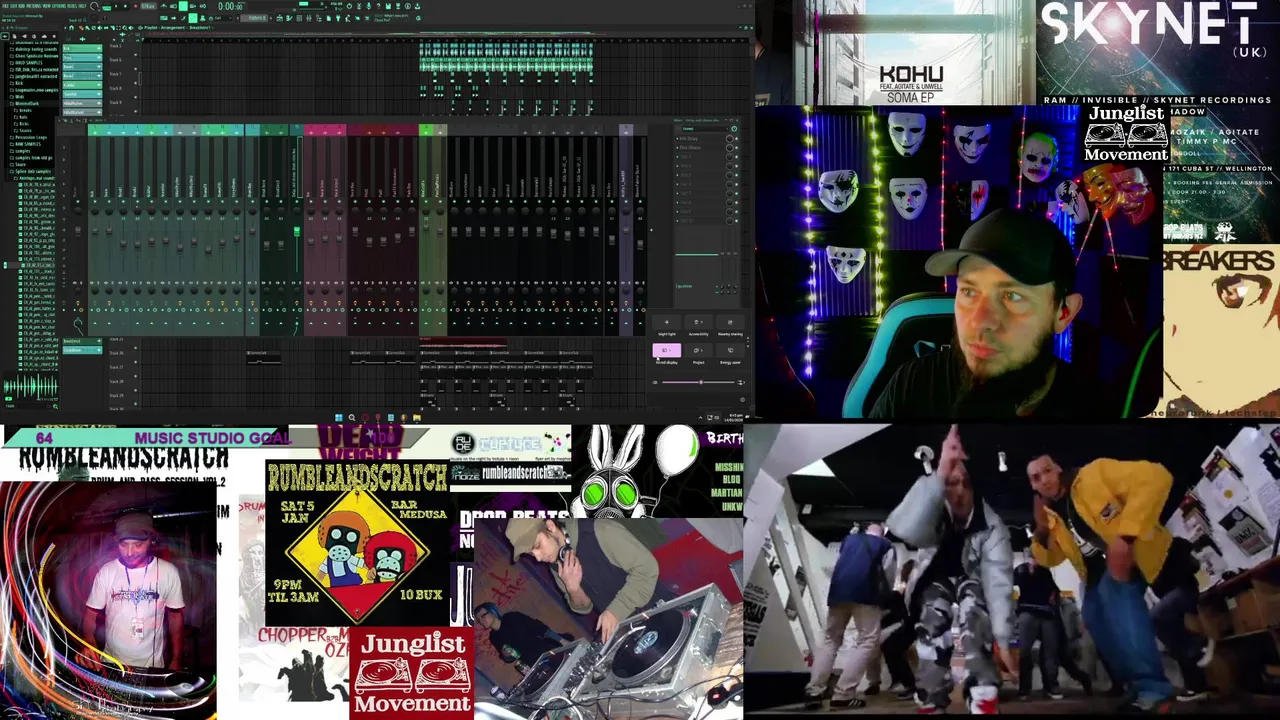Click the magnifier search icon below the browser
The height and width of the screenshot is (720, 1280).
pyautogui.click(x=56, y=406)
